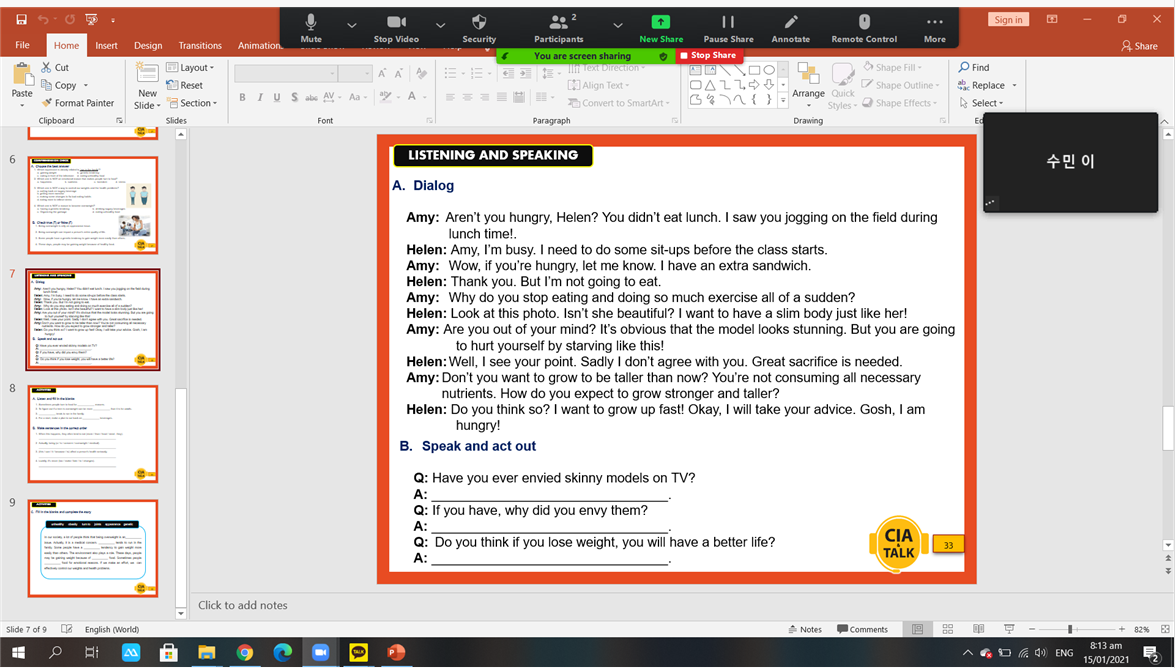The height and width of the screenshot is (668, 1175).
Task: Open Quick Styles gallery
Action: (842, 86)
